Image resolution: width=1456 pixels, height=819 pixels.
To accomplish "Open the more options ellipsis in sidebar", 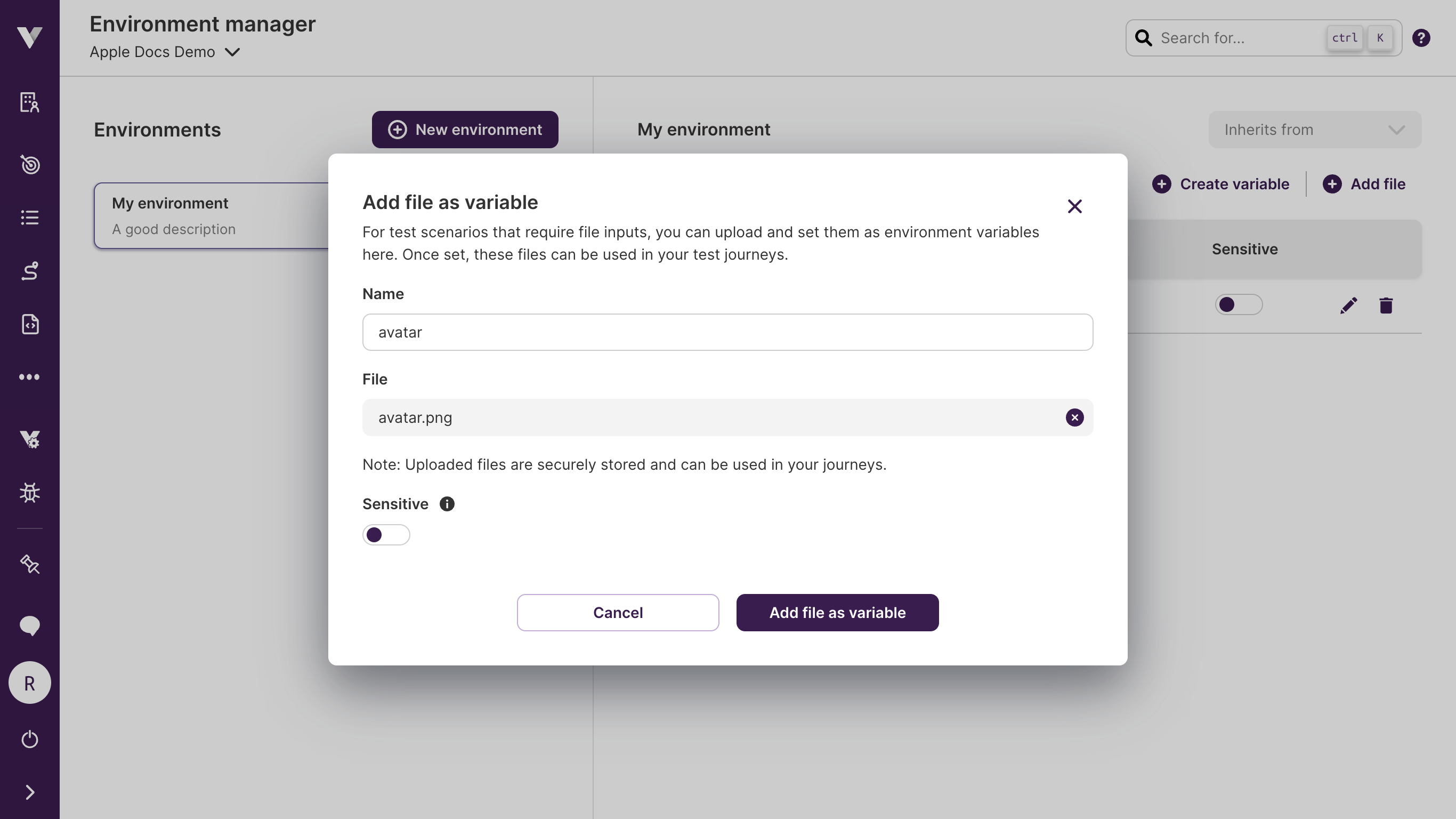I will point(29,376).
